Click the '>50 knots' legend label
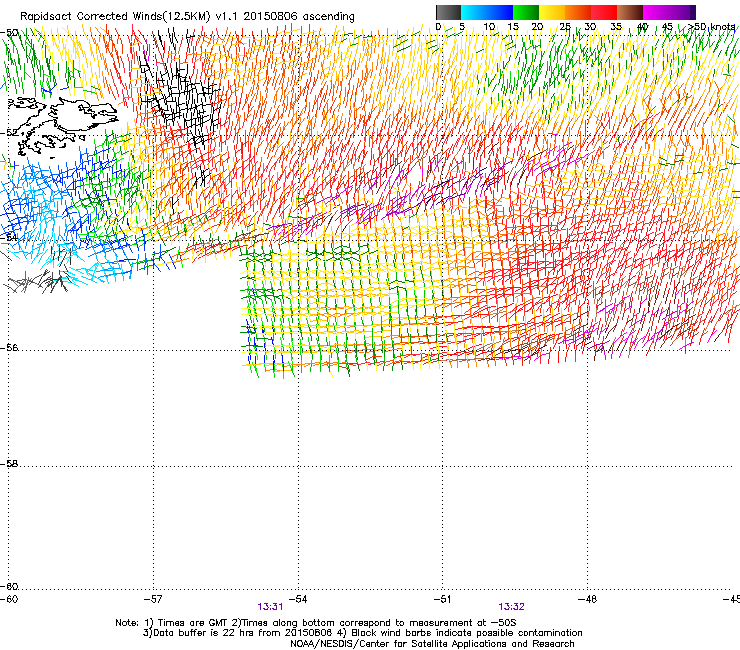This screenshot has height=650, width=740. [x=712, y=27]
